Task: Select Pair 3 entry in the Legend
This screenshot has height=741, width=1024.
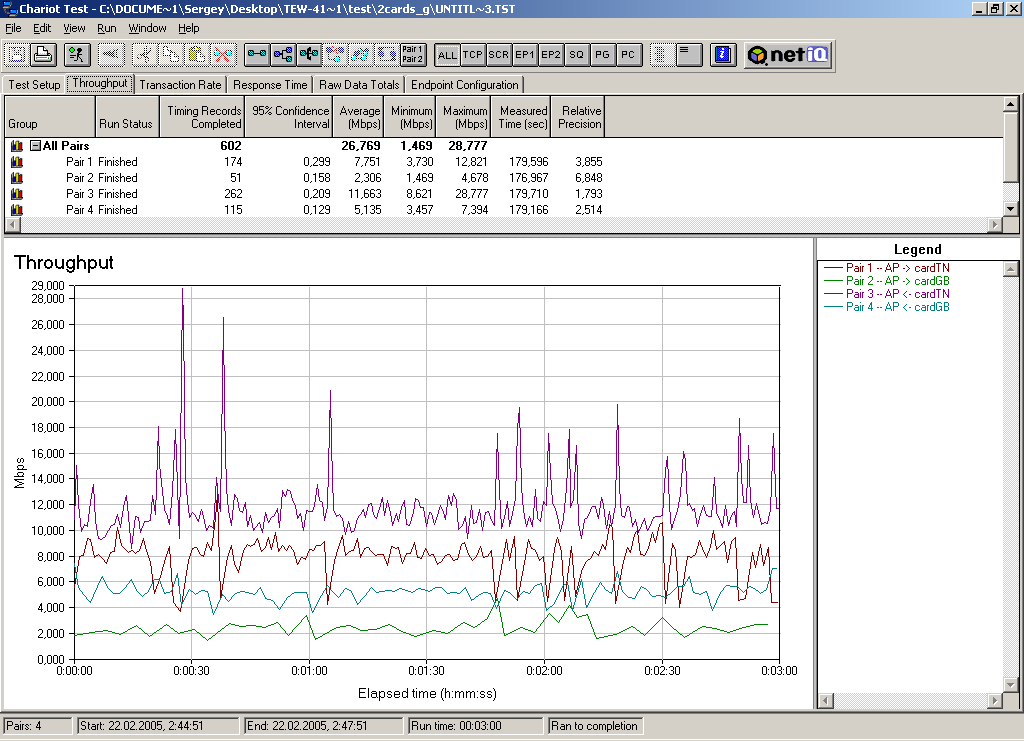Action: click(897, 294)
